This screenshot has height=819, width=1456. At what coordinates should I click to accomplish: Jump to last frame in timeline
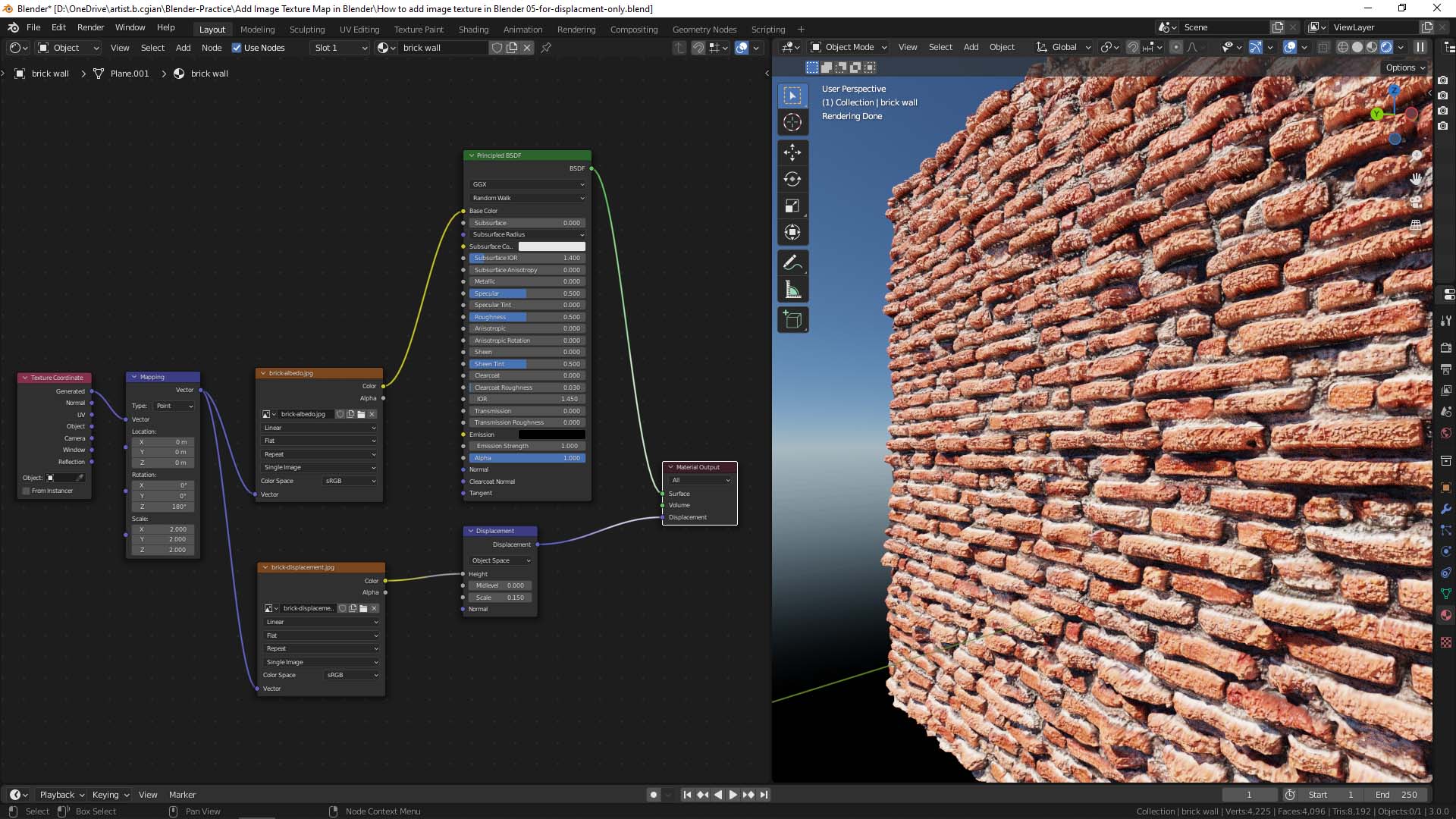764,795
